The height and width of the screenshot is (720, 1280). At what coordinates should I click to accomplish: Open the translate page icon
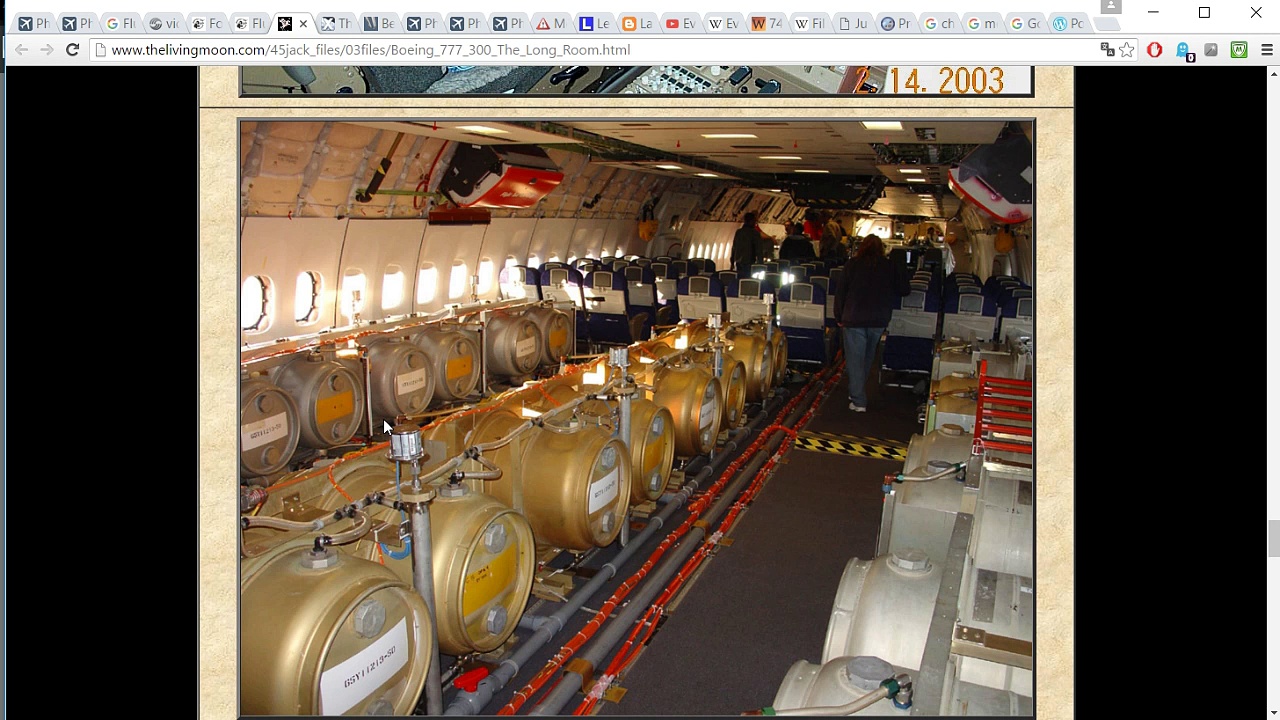[1106, 50]
